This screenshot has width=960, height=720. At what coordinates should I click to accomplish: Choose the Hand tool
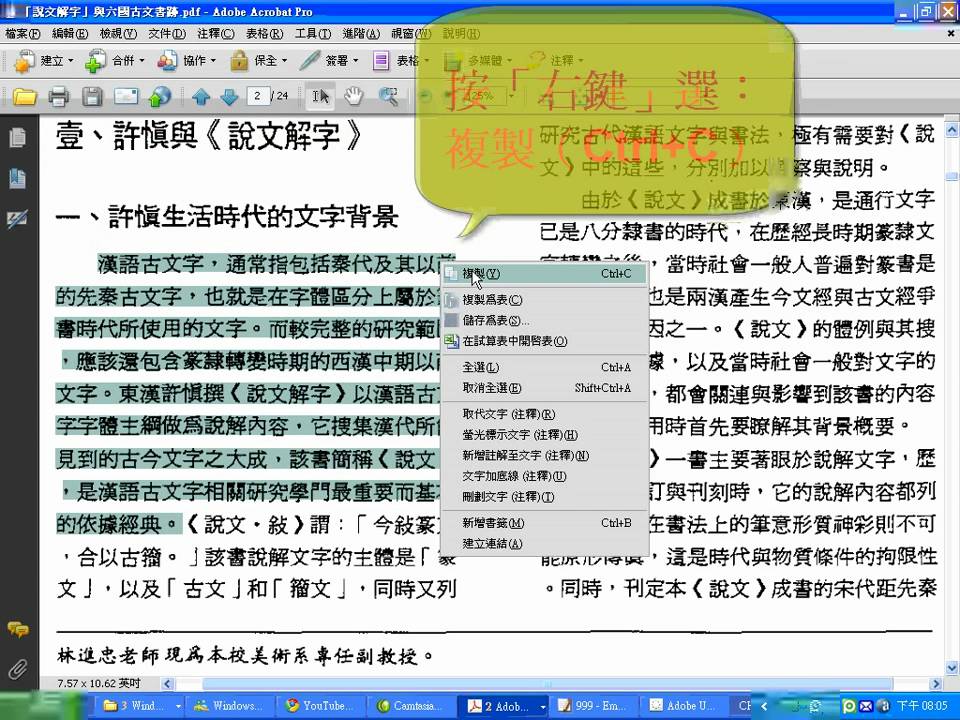click(353, 96)
